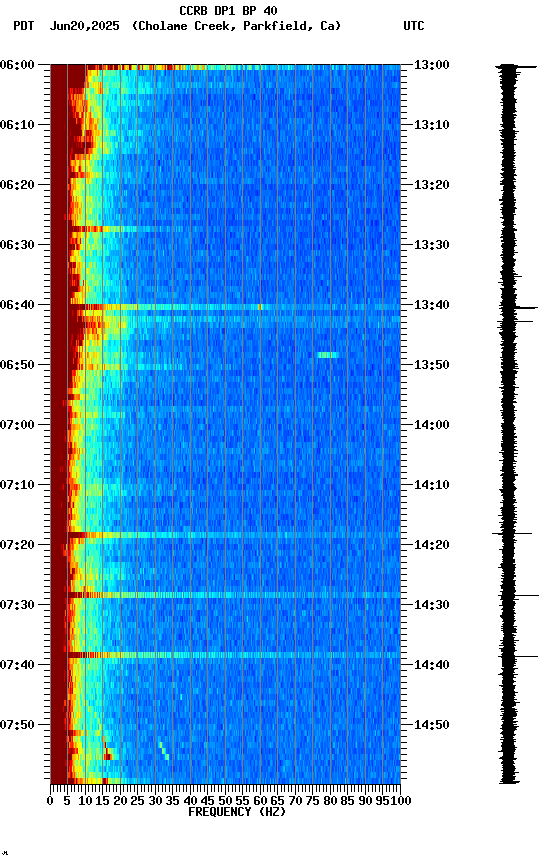The height and width of the screenshot is (864, 552).
Task: Click the 14:40 UTC time tick label
Action: pos(432,666)
